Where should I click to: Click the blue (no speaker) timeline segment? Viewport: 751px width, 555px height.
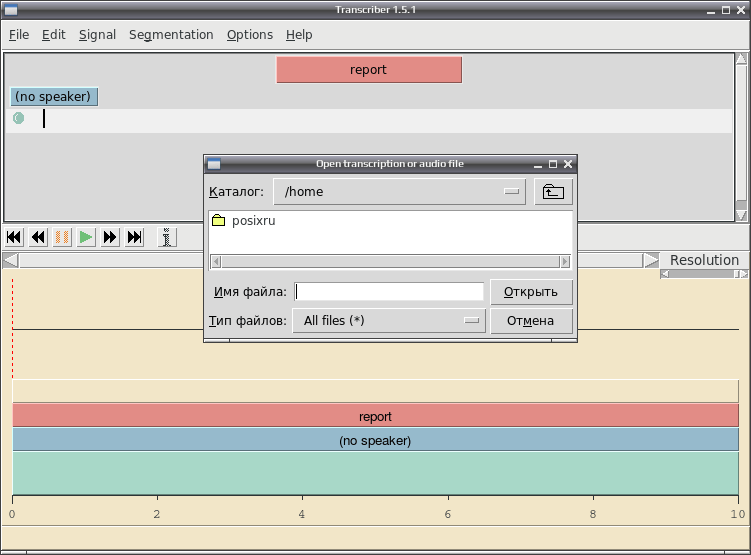coord(376,440)
